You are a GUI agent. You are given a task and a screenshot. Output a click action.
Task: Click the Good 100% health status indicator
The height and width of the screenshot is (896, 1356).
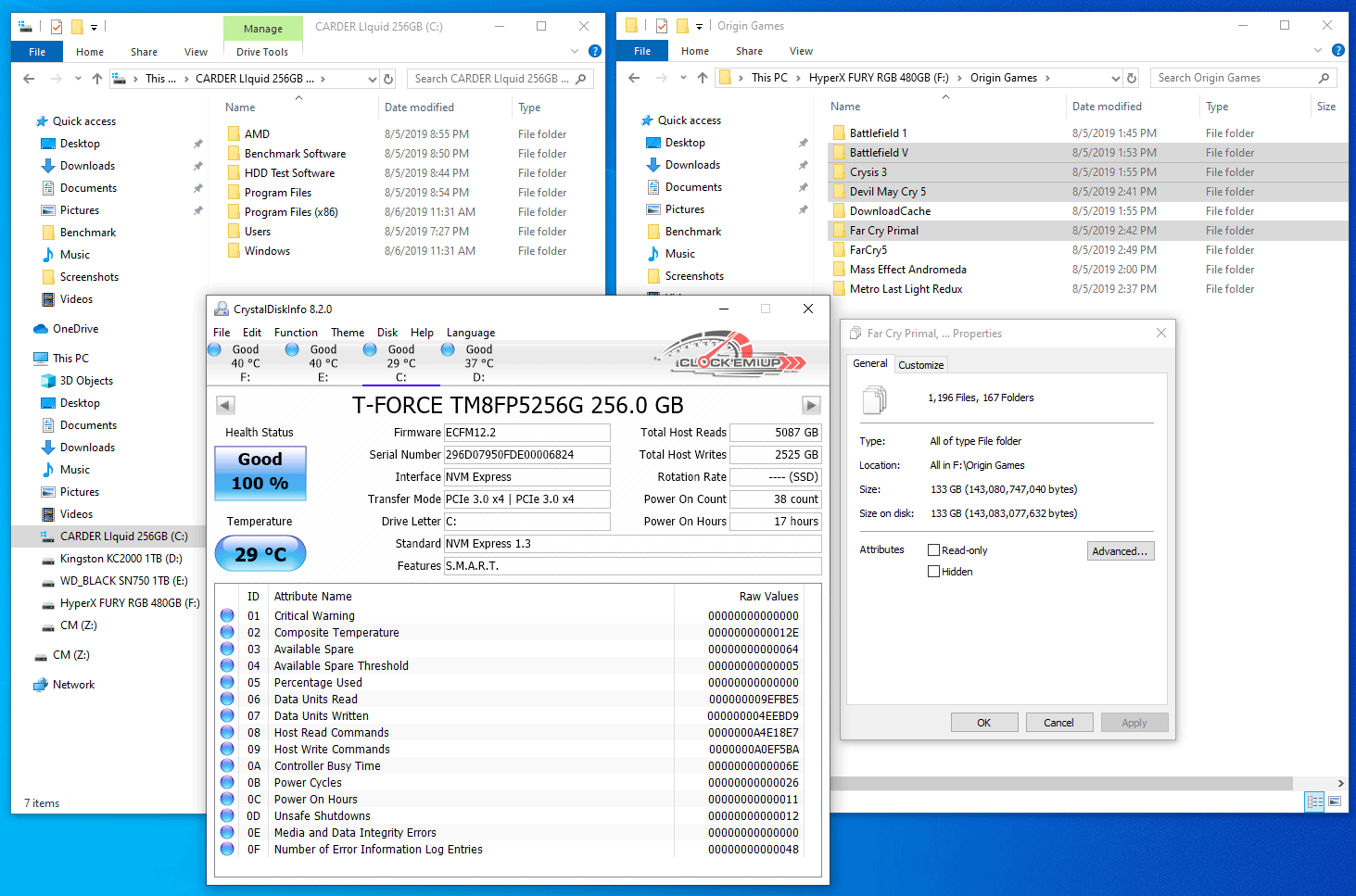pyautogui.click(x=260, y=472)
